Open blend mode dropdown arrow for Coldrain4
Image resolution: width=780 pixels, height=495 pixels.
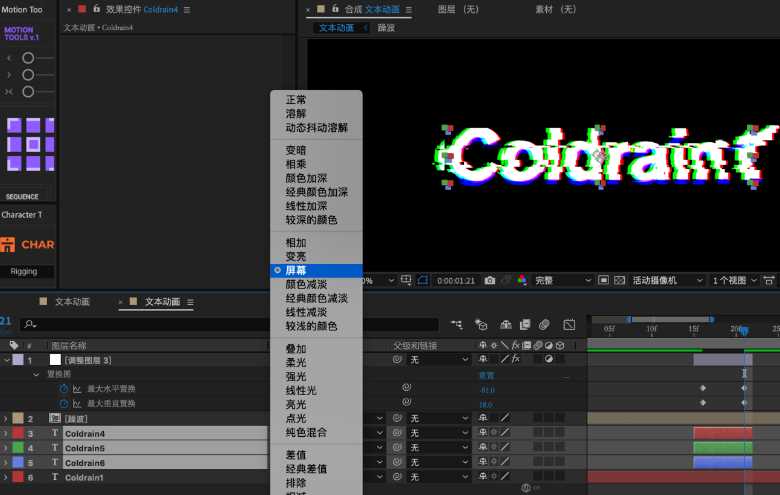click(x=380, y=433)
